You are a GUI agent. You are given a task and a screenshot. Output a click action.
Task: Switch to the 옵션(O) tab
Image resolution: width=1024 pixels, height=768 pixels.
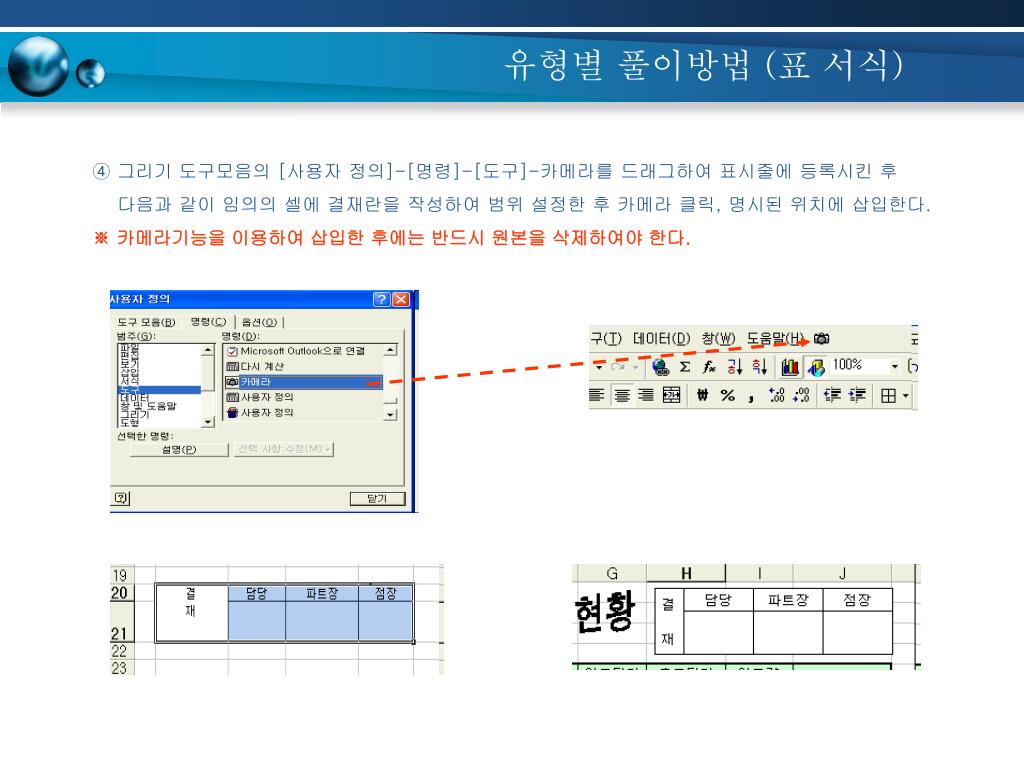[259, 322]
